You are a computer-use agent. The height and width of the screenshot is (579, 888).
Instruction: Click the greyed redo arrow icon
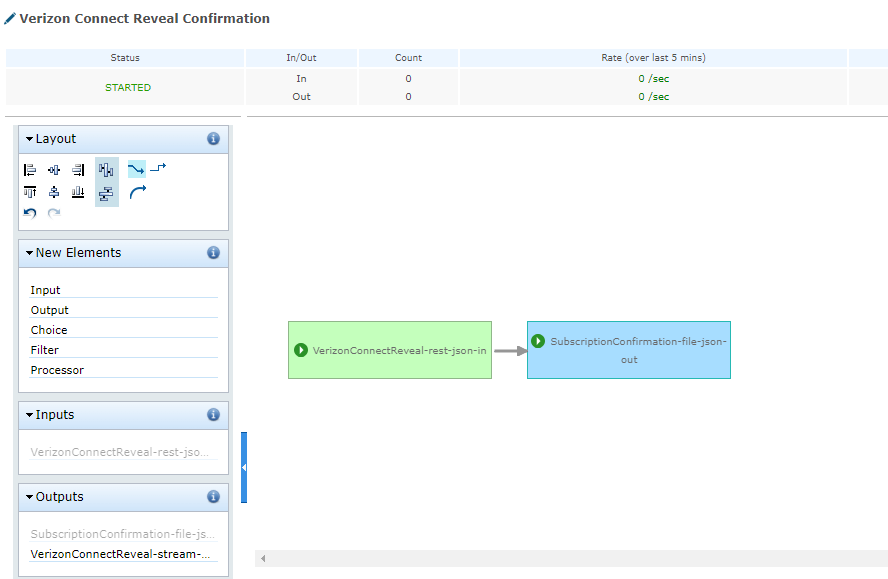coord(54,213)
